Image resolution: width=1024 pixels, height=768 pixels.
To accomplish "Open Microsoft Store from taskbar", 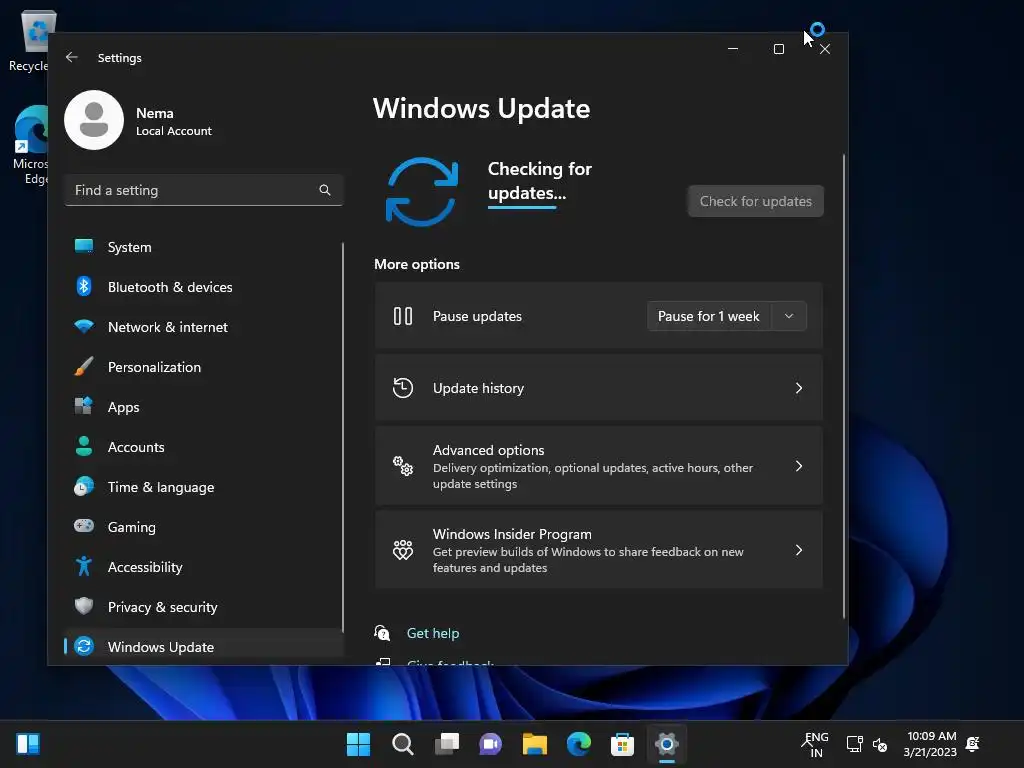I will [x=622, y=744].
